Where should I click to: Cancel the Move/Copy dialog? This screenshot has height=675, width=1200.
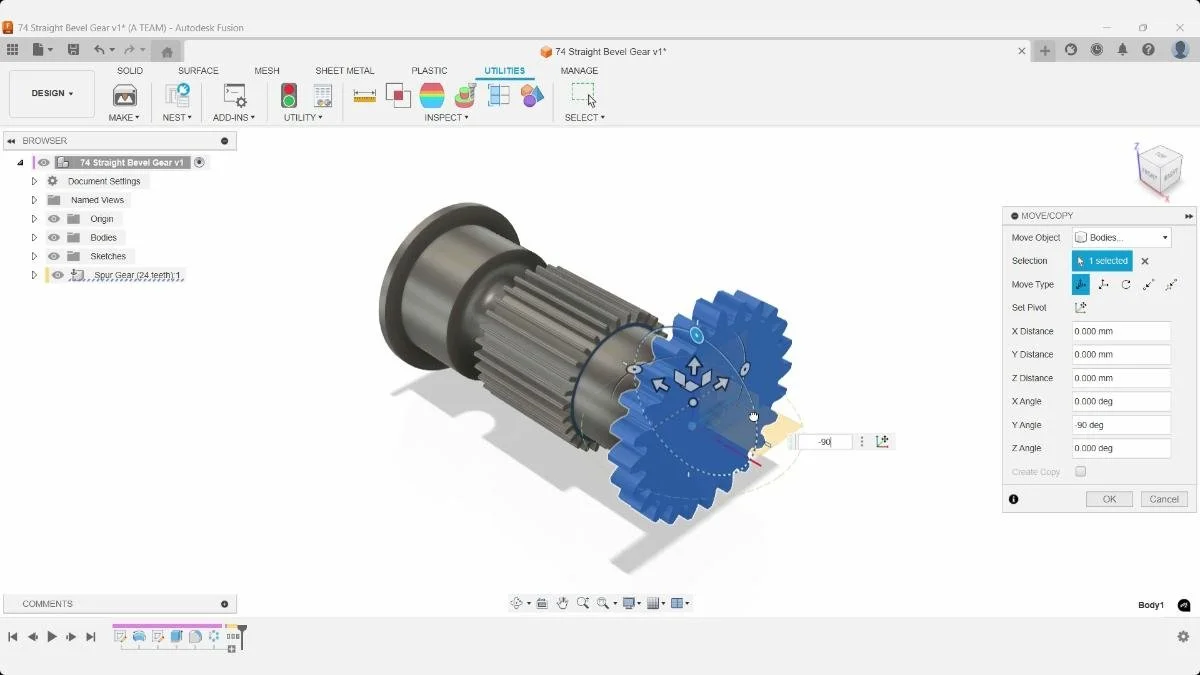pos(1164,499)
